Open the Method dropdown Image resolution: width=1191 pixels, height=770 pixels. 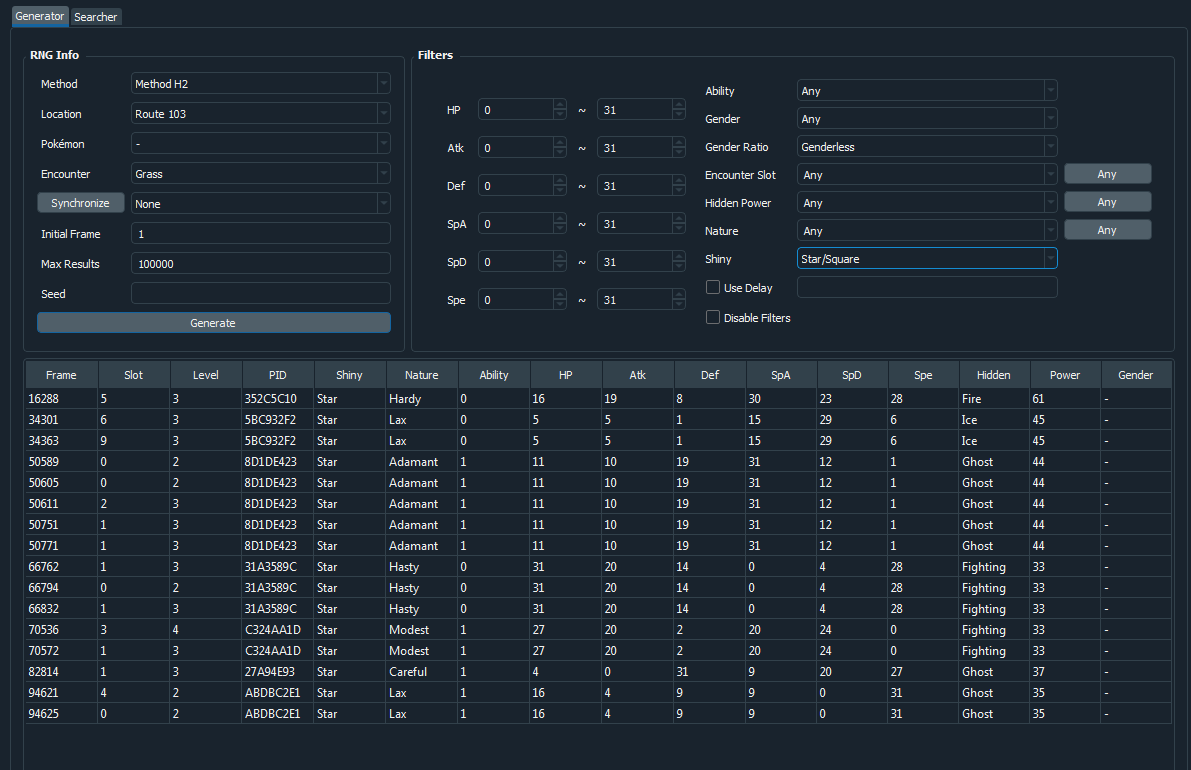[x=260, y=84]
